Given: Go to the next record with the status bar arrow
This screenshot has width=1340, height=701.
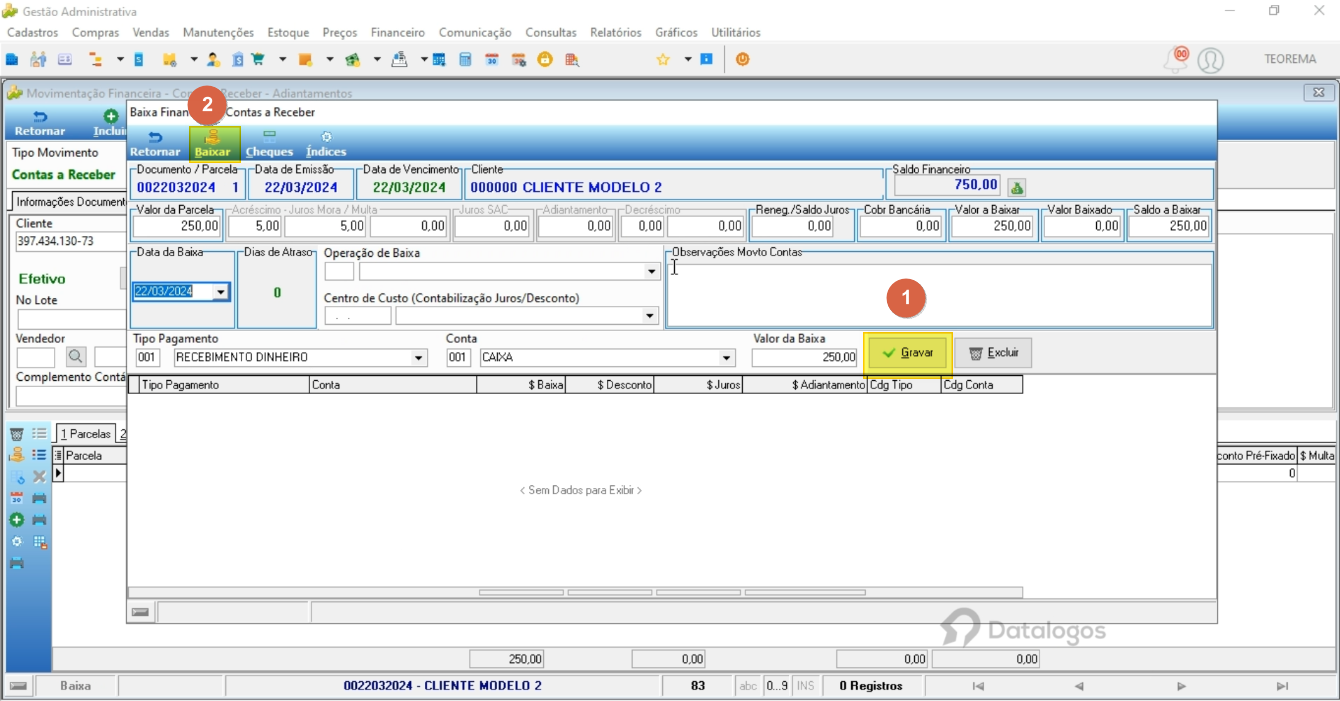Looking at the screenshot, I should pyautogui.click(x=1181, y=686).
